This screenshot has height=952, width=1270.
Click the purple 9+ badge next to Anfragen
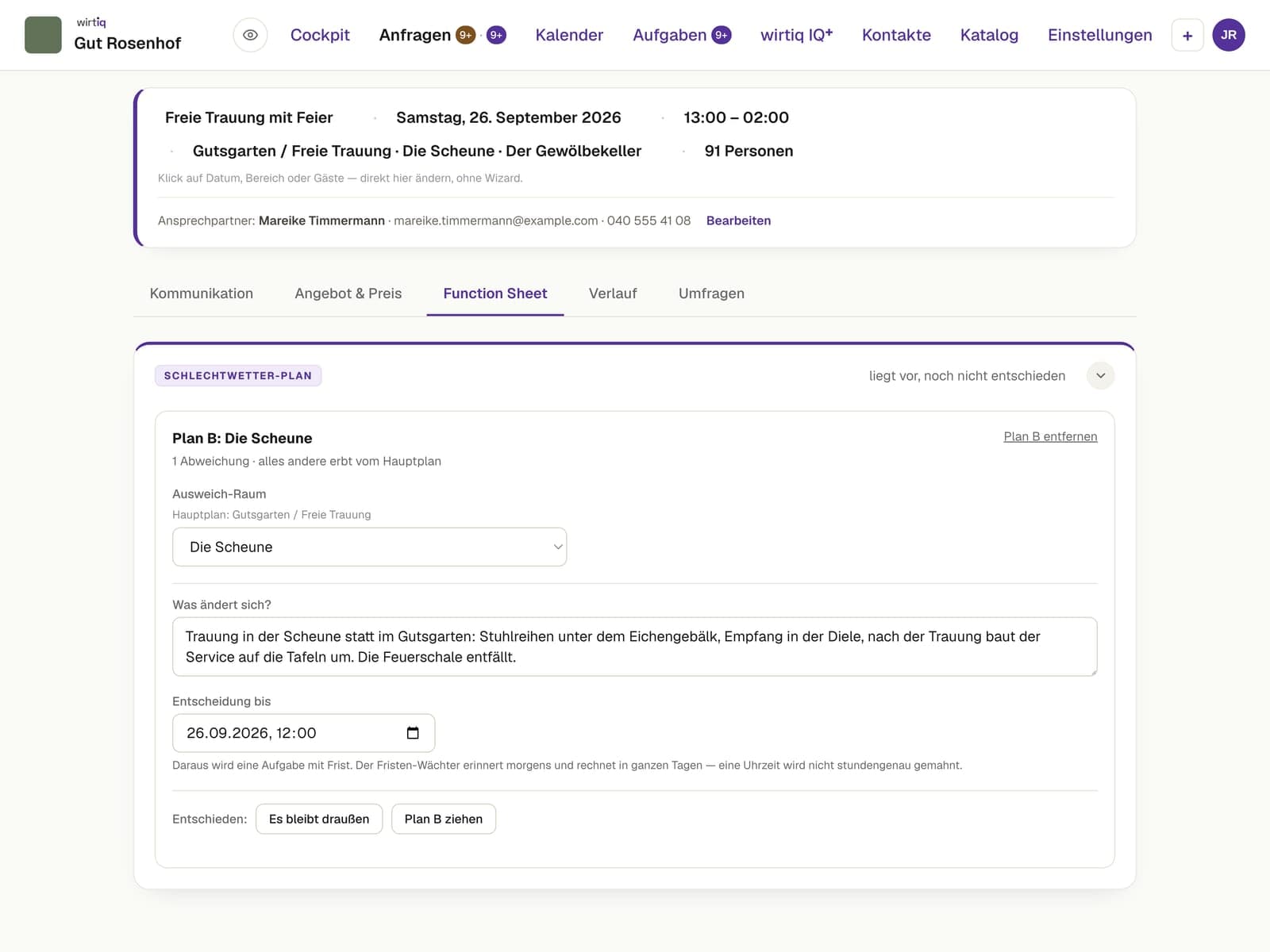tap(496, 35)
